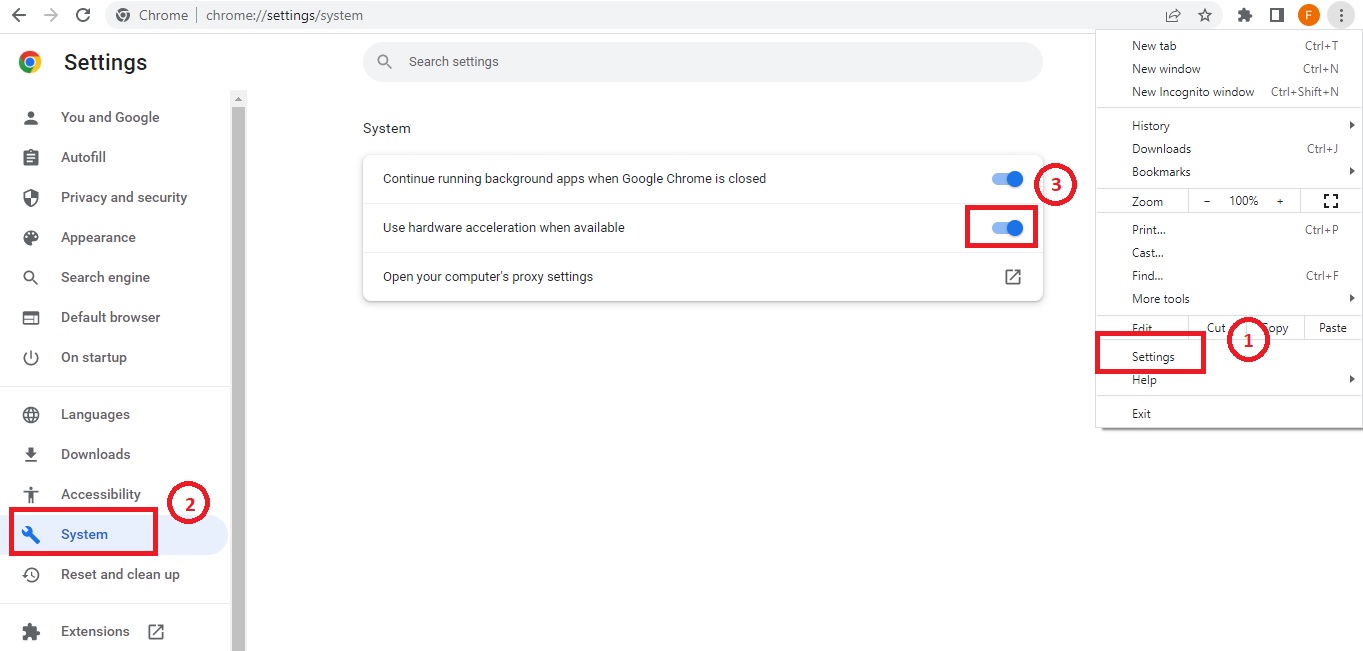The image size is (1363, 651).
Task: Reload the page with refresh icon
Action: [83, 15]
